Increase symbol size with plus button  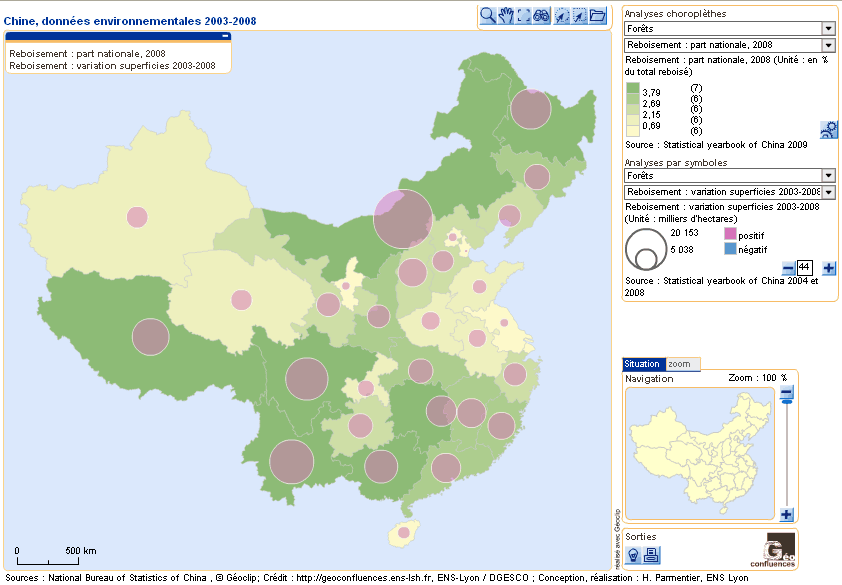(x=828, y=268)
